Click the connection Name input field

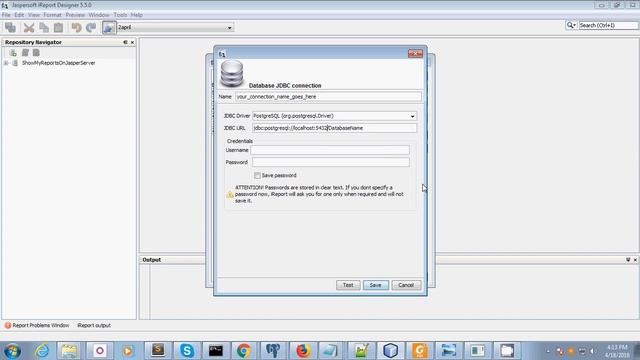[x=328, y=97]
